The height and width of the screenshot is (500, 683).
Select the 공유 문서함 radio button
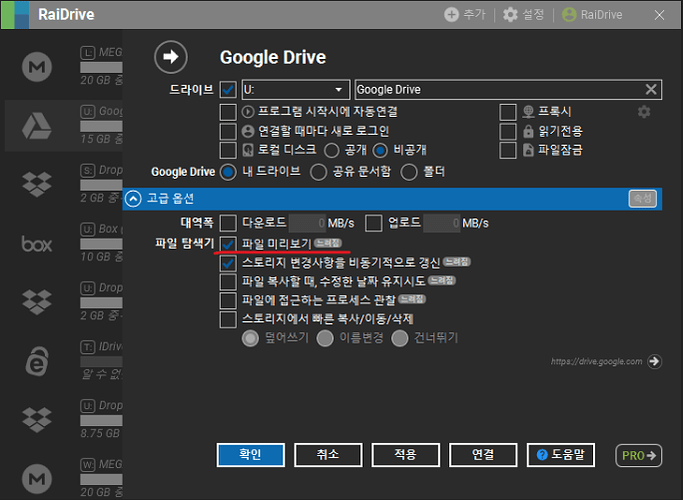pos(318,172)
